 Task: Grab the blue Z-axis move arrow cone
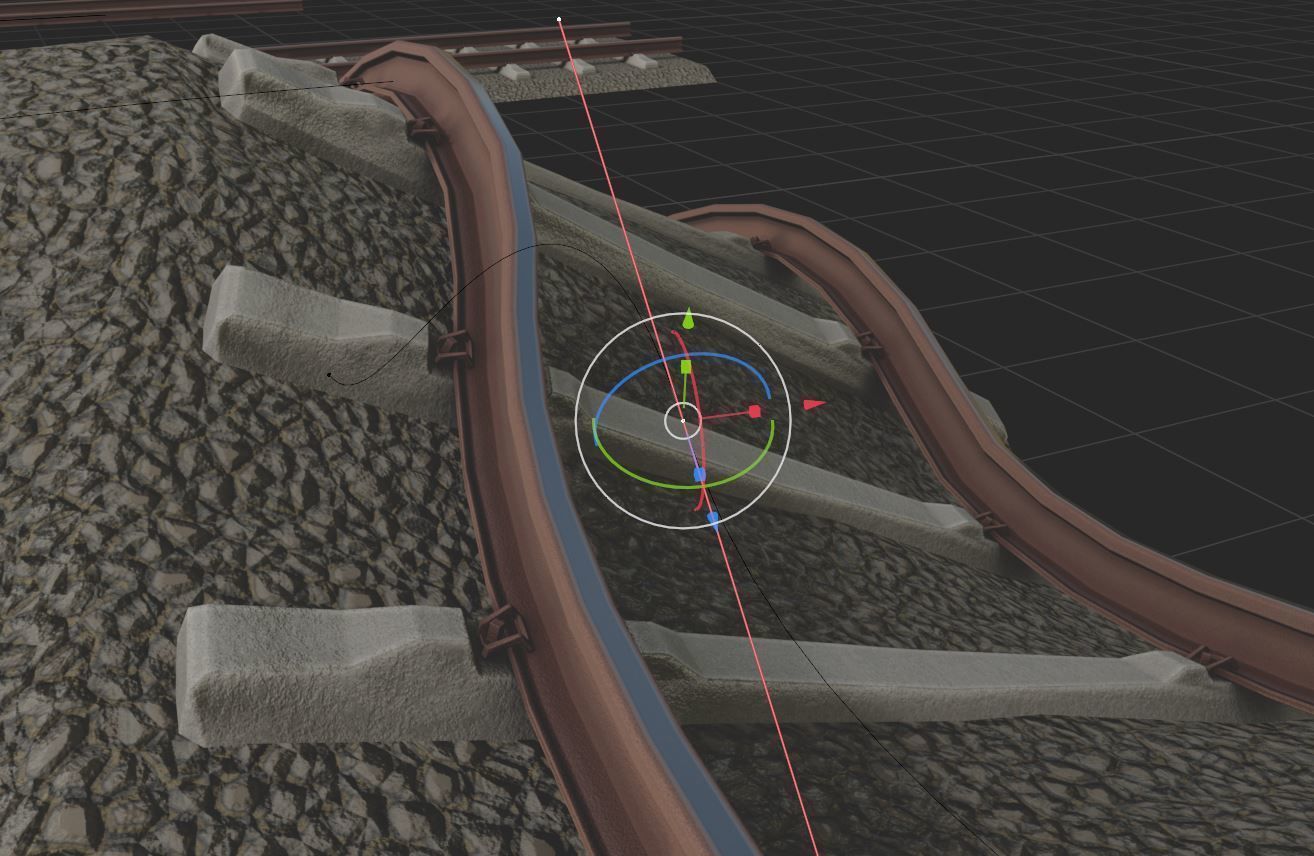point(713,519)
